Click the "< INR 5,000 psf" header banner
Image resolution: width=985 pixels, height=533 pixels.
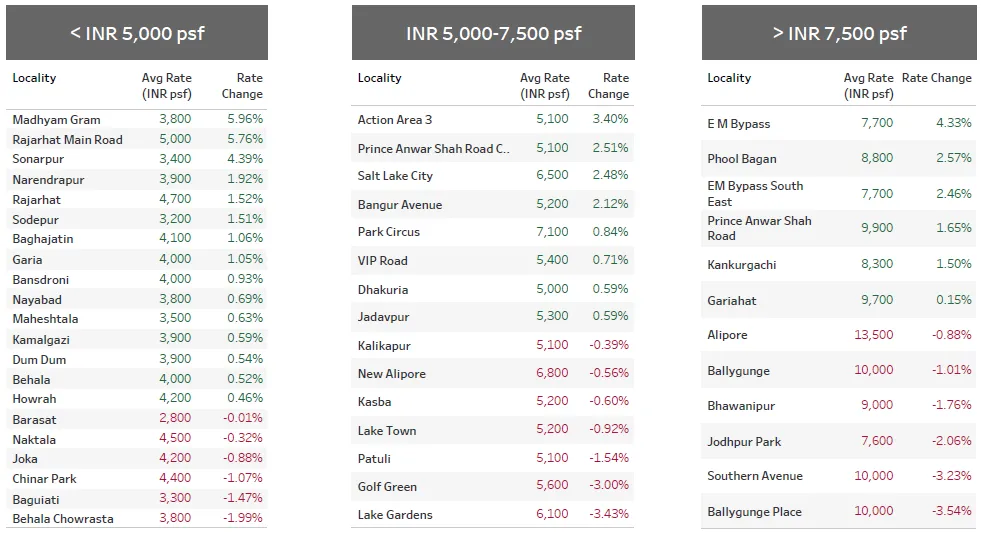[x=137, y=33]
